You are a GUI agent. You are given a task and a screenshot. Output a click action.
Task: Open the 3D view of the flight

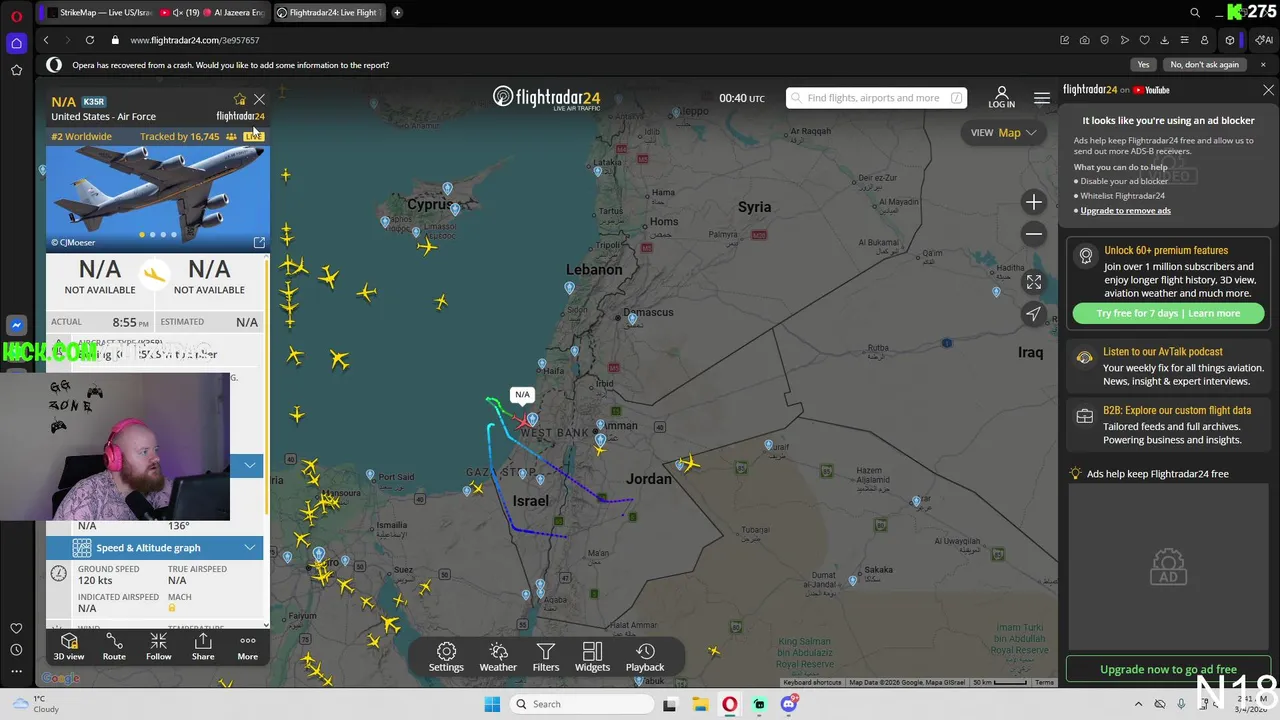tap(69, 646)
